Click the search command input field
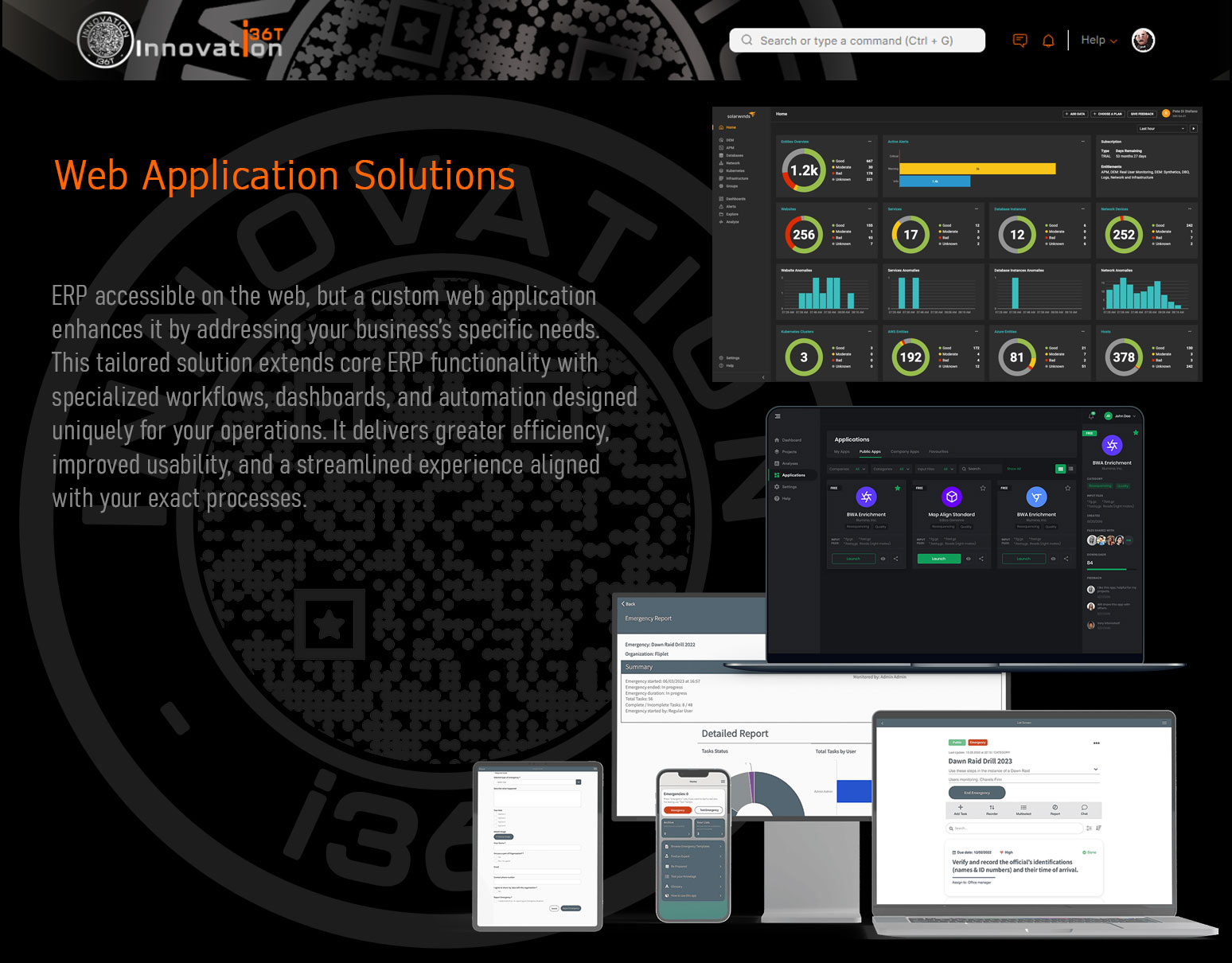 click(x=857, y=41)
